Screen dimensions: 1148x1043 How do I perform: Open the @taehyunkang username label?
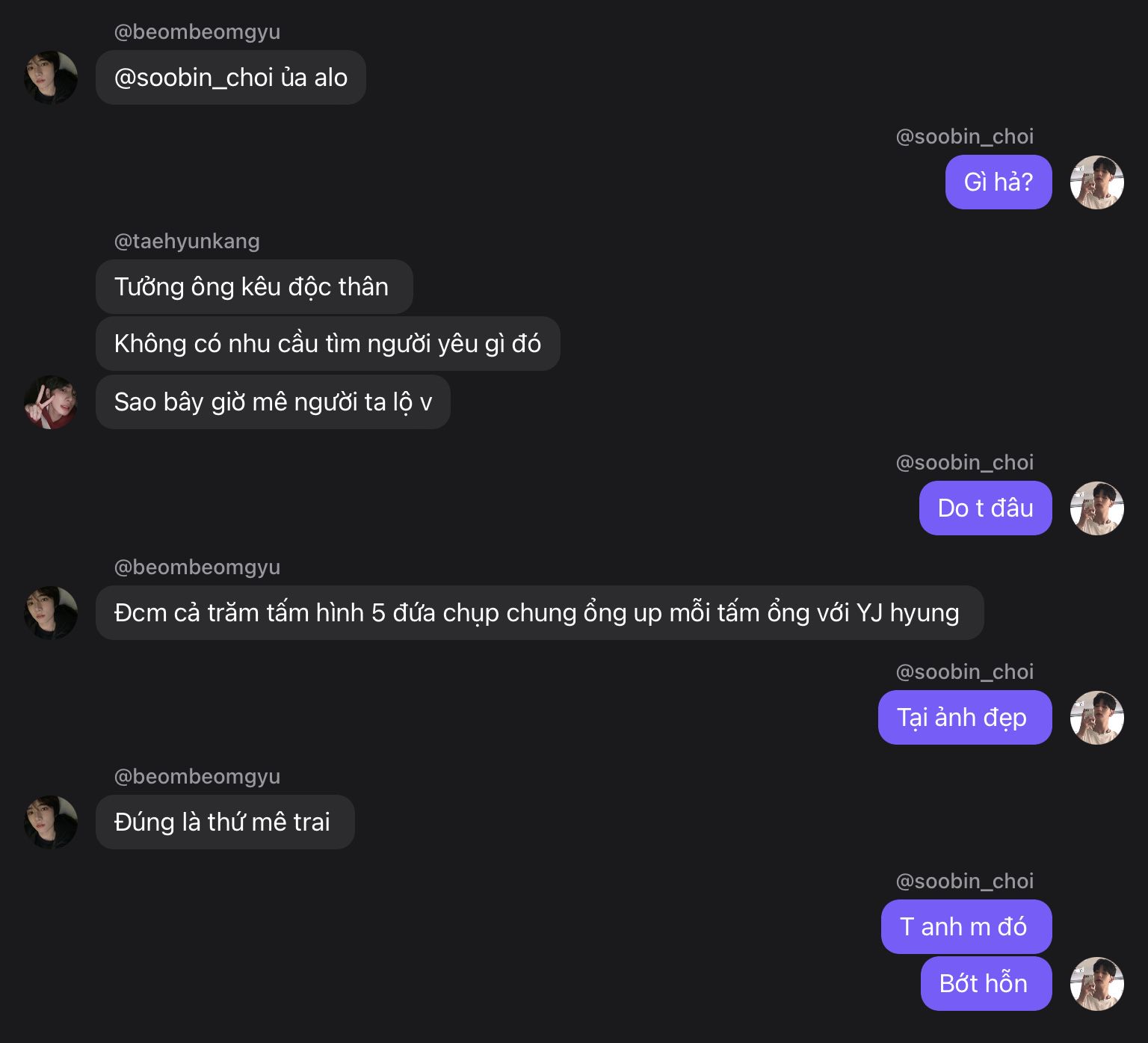point(187,241)
